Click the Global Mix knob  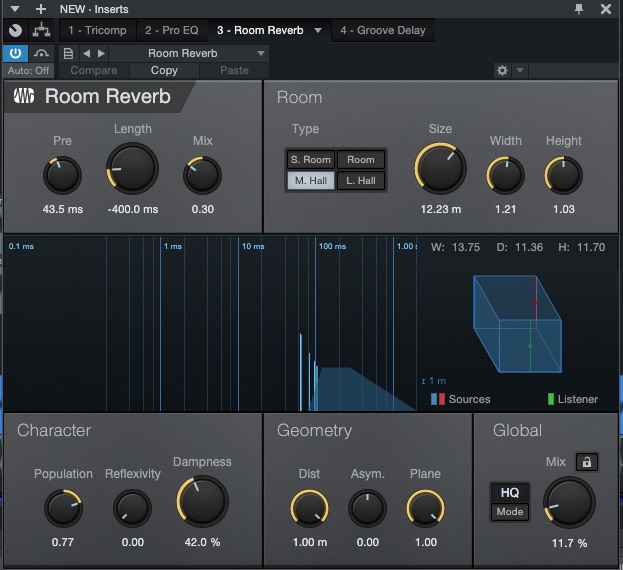[569, 502]
